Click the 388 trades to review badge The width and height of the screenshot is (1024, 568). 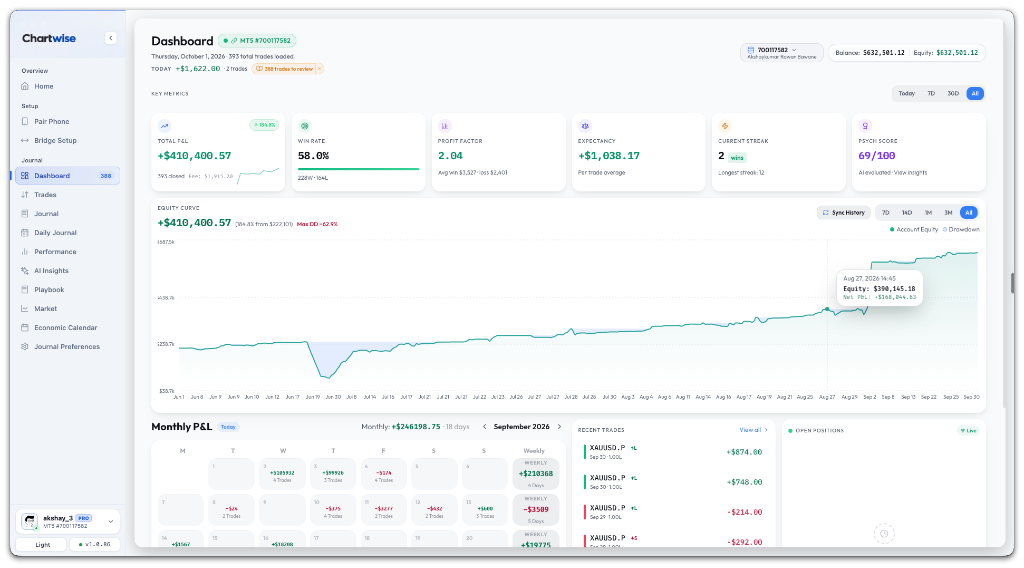[284, 69]
